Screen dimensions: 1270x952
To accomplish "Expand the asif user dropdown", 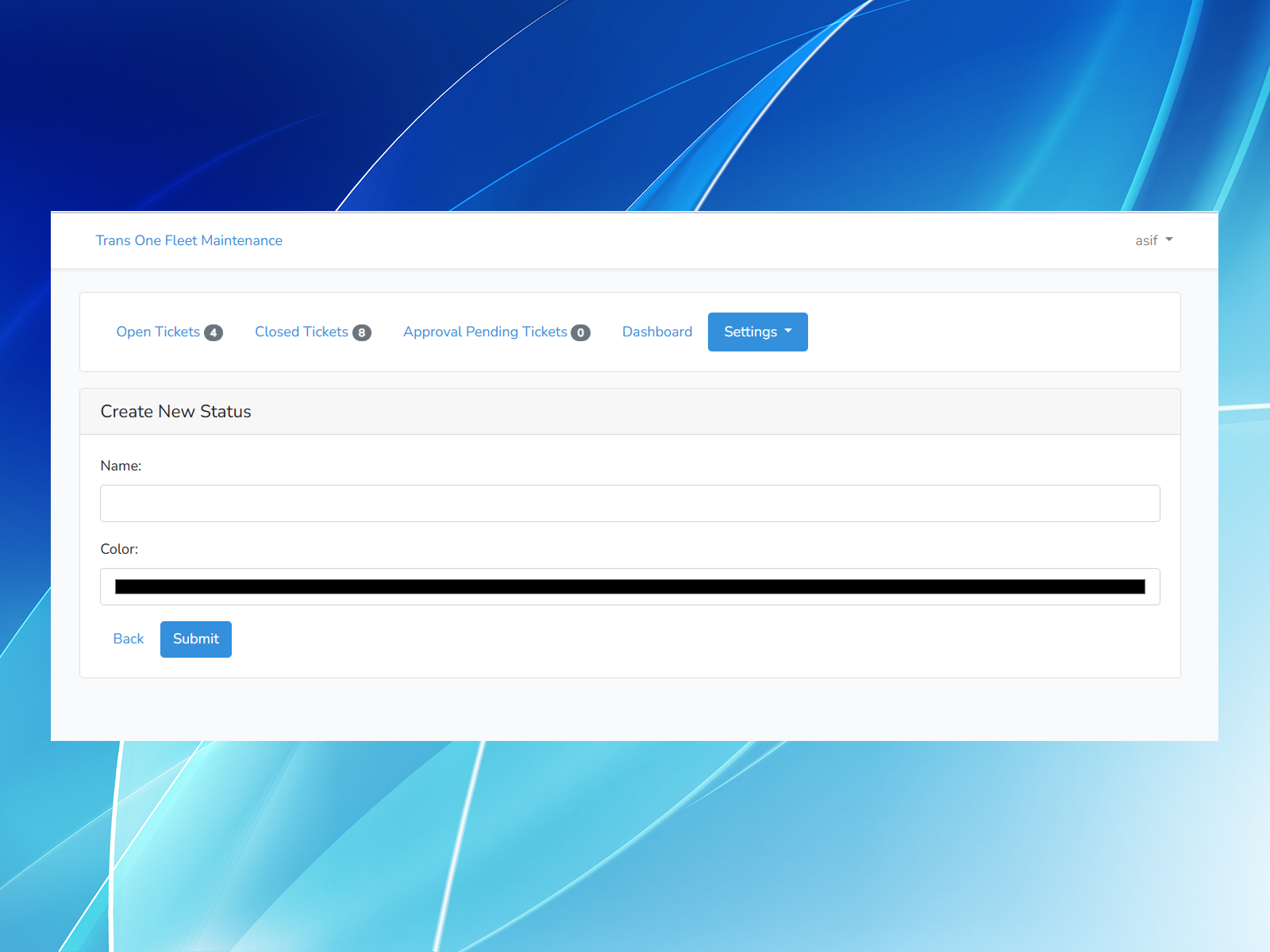I will point(1154,240).
